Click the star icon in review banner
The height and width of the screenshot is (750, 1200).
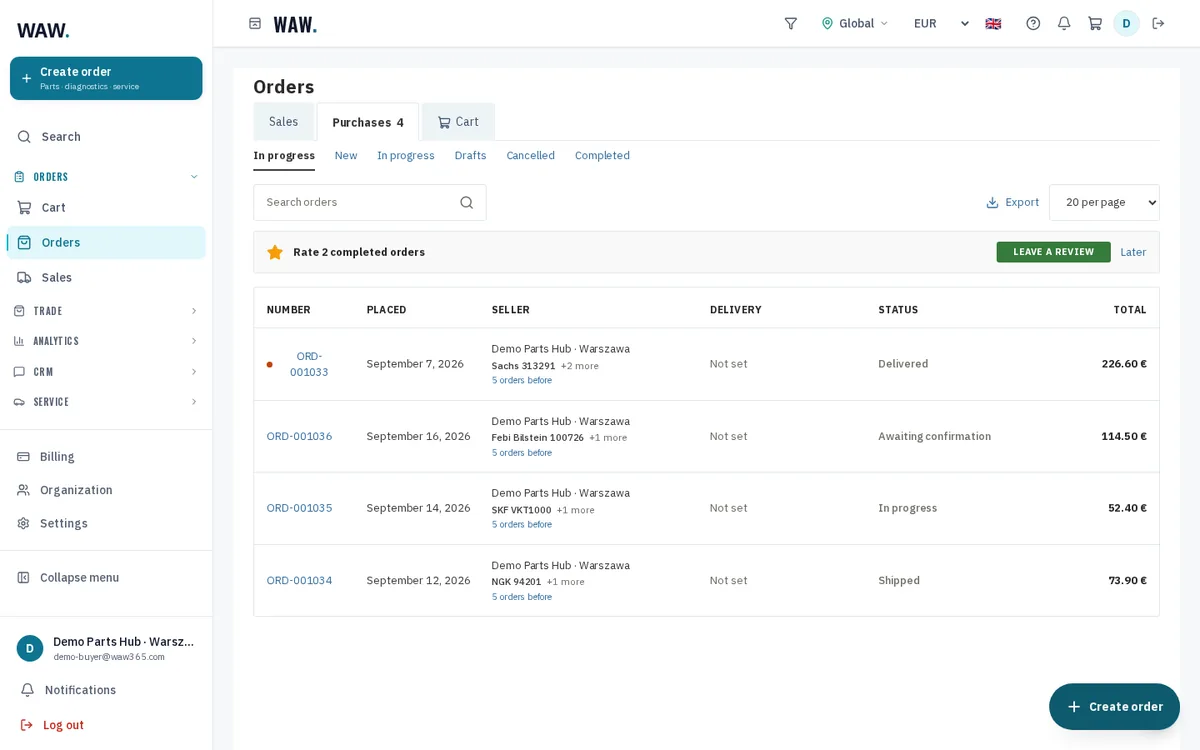click(x=275, y=252)
